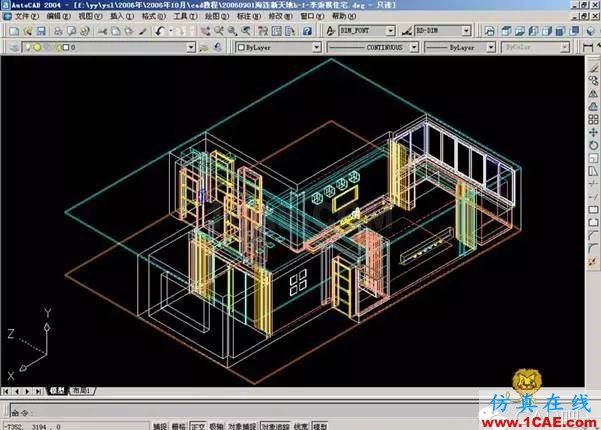
Task: Toggle 对象追踪 (Object Tracking) in status bar
Action: pyautogui.click(x=275, y=426)
